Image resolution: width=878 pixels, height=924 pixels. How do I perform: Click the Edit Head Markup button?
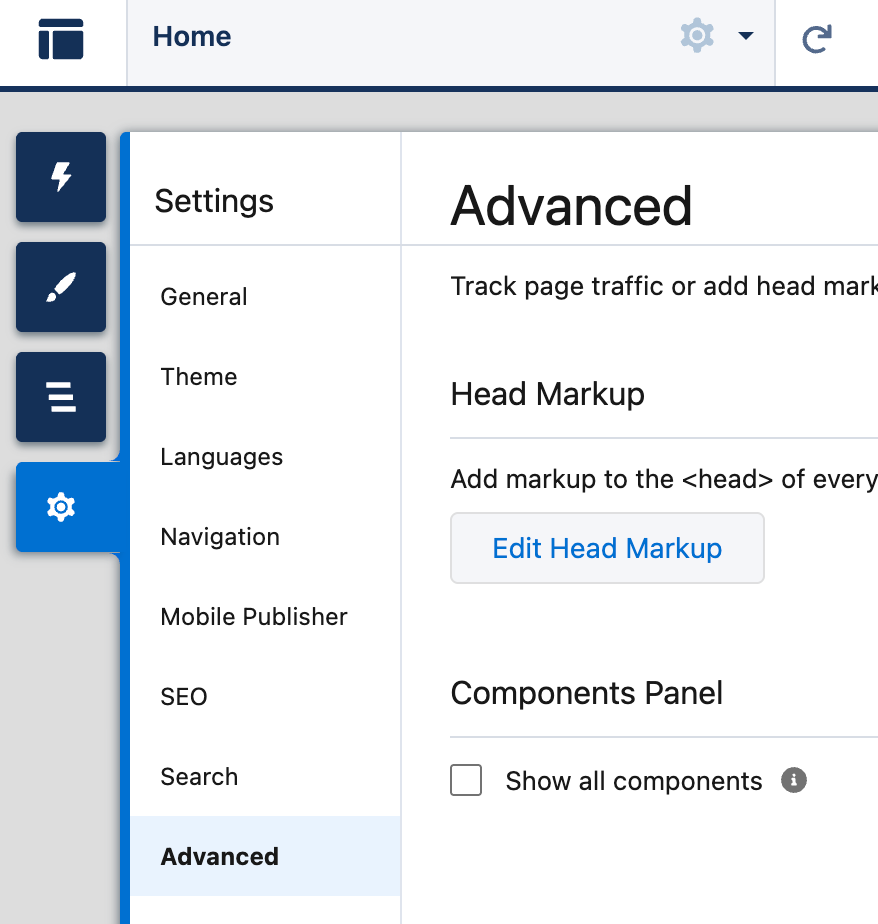coord(607,548)
